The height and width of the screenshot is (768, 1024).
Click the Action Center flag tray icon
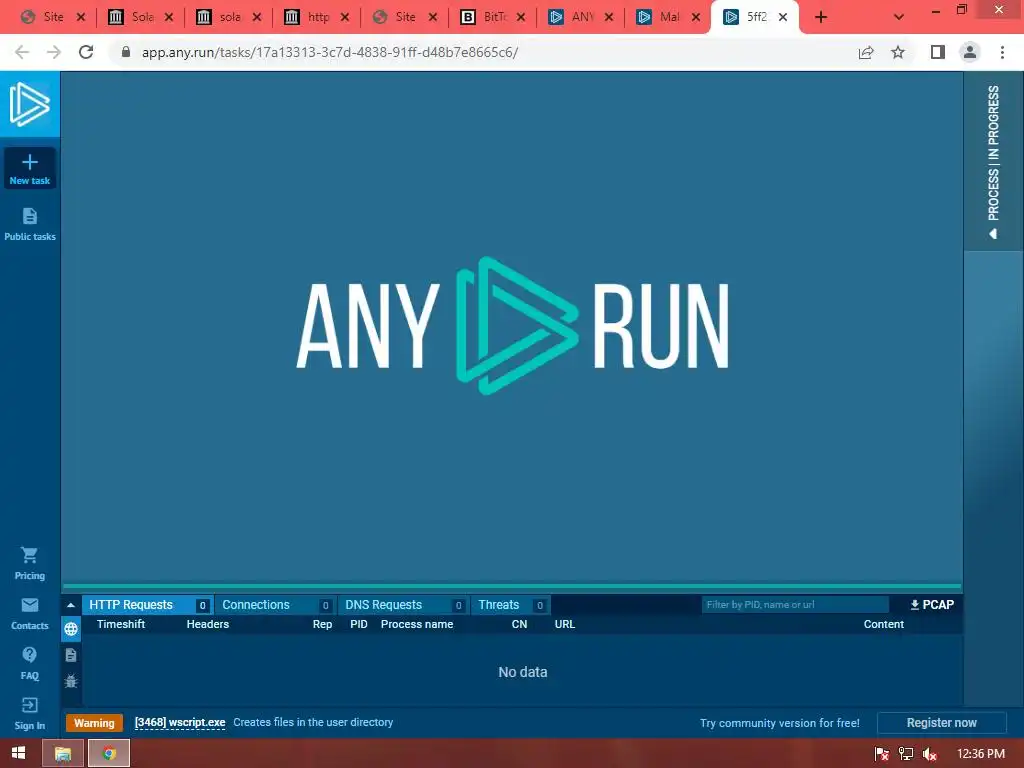click(x=882, y=754)
